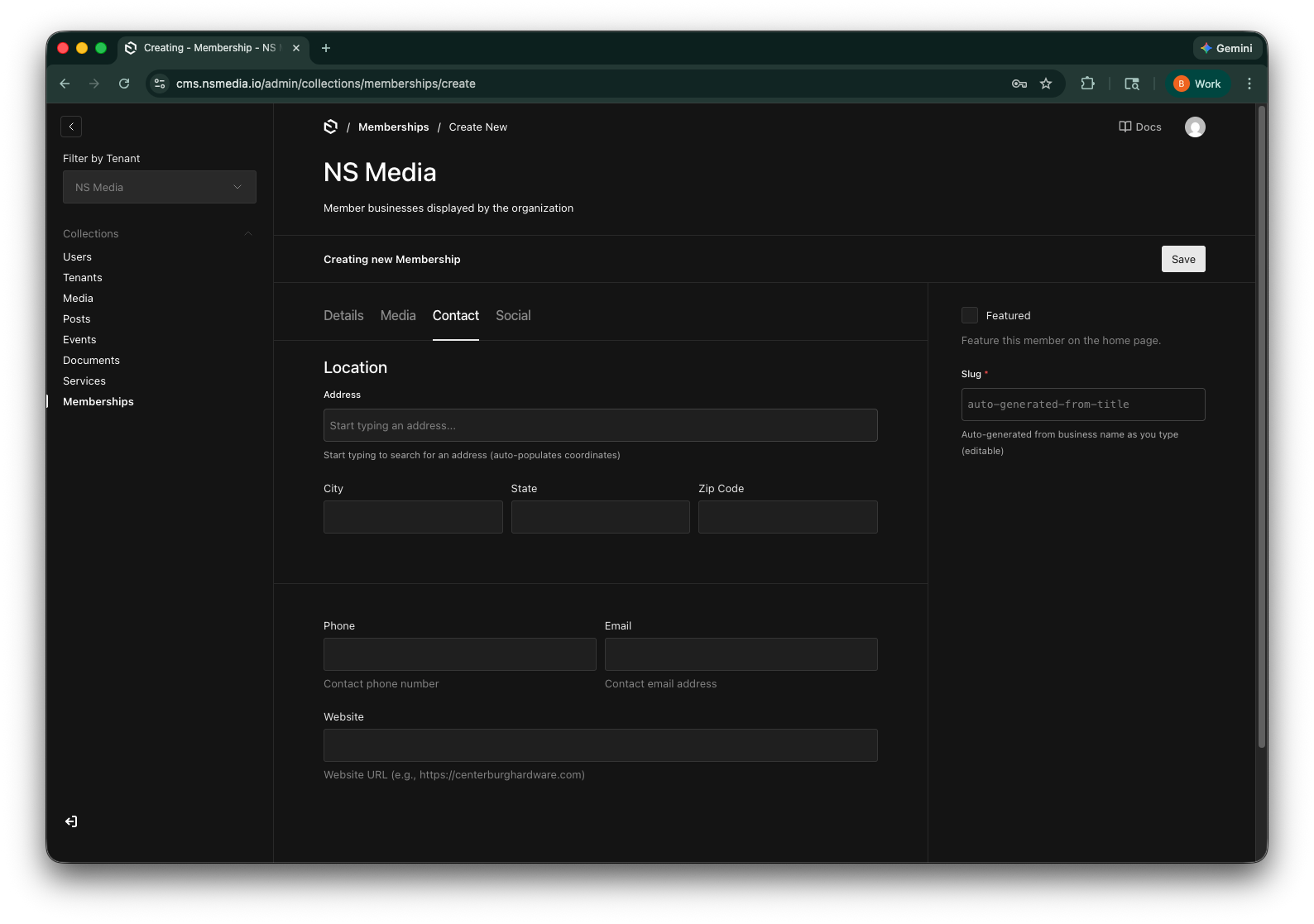
Task: Open the Memberships collection in sidebar
Action: [x=98, y=402]
